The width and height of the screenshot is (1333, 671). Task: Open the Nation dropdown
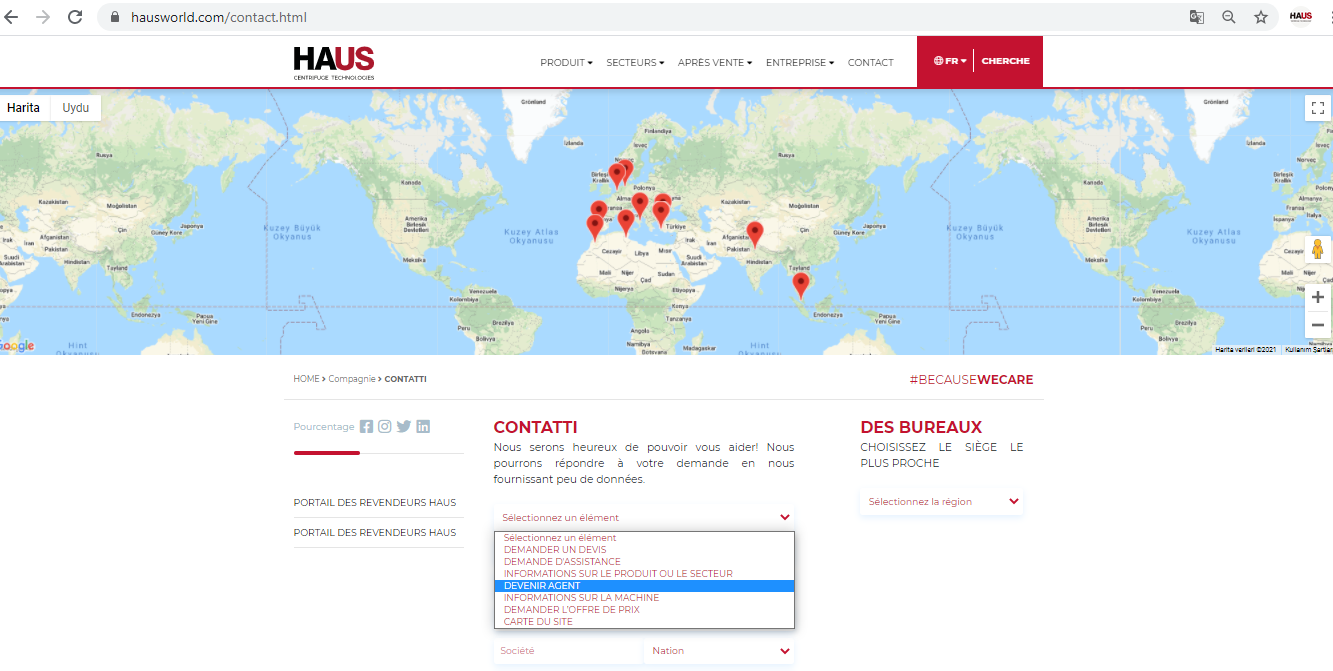[720, 651]
